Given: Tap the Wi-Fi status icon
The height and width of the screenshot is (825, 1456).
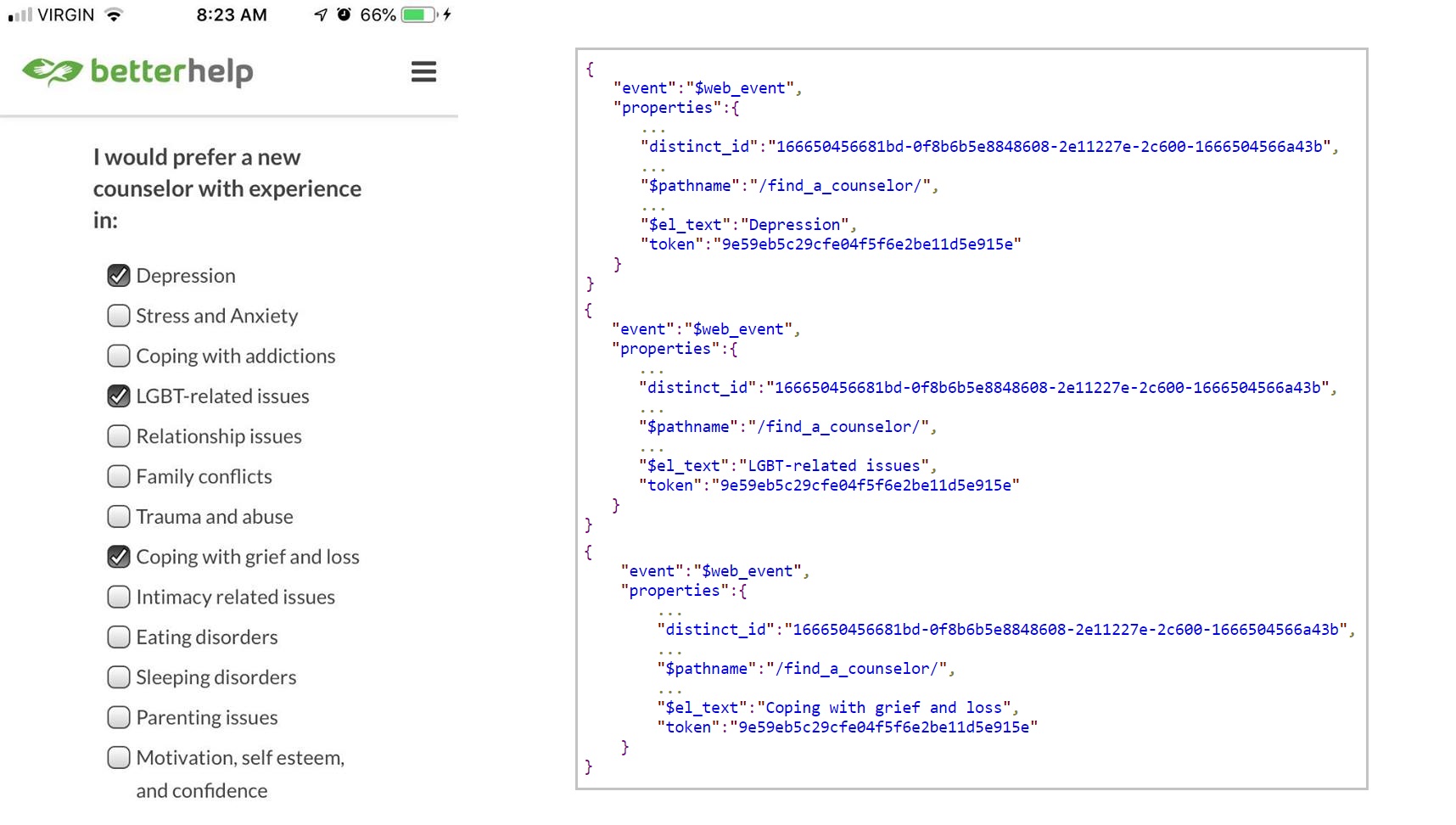Looking at the screenshot, I should 114,15.
